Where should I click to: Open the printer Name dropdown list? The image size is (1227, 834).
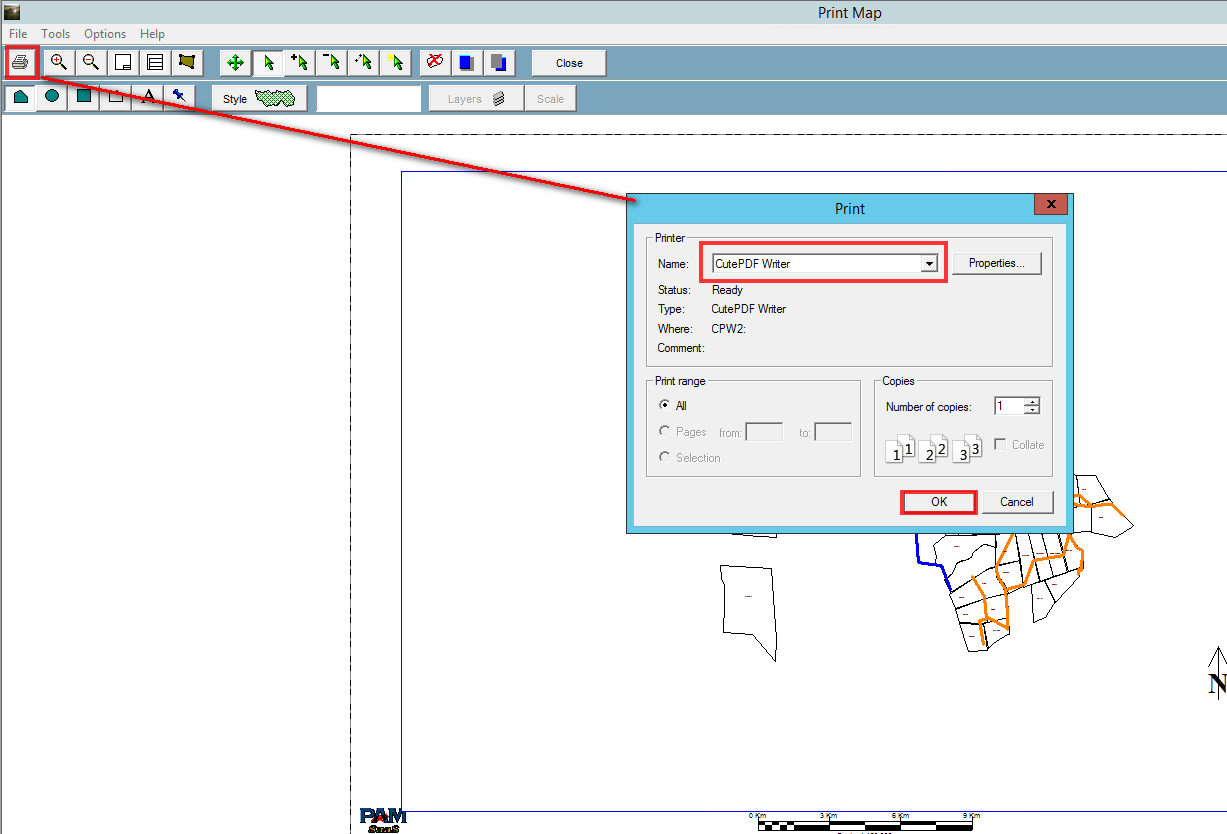(x=929, y=264)
